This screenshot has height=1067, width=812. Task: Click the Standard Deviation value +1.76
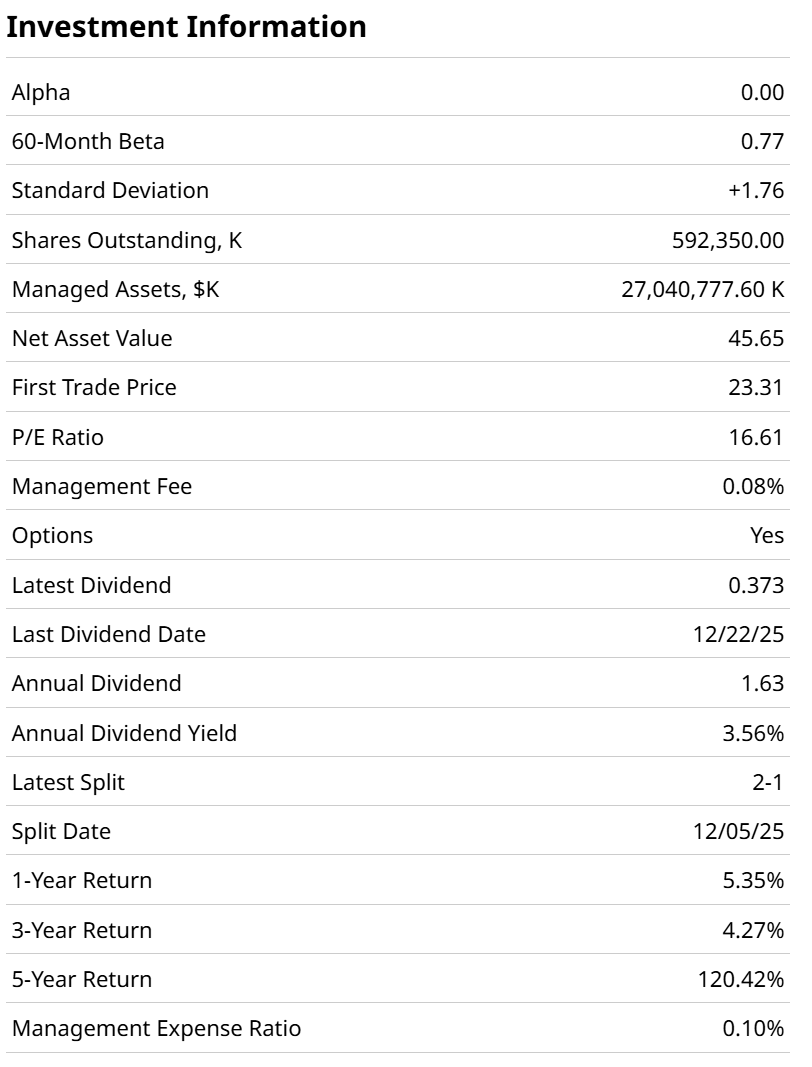[756, 191]
